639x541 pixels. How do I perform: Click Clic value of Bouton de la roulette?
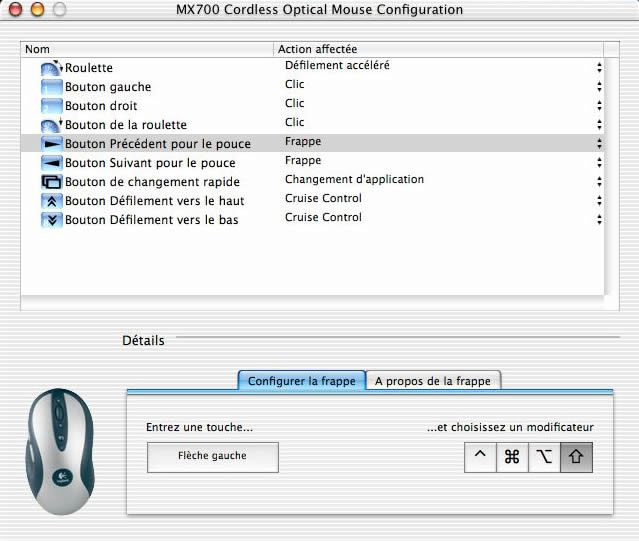[x=295, y=122]
